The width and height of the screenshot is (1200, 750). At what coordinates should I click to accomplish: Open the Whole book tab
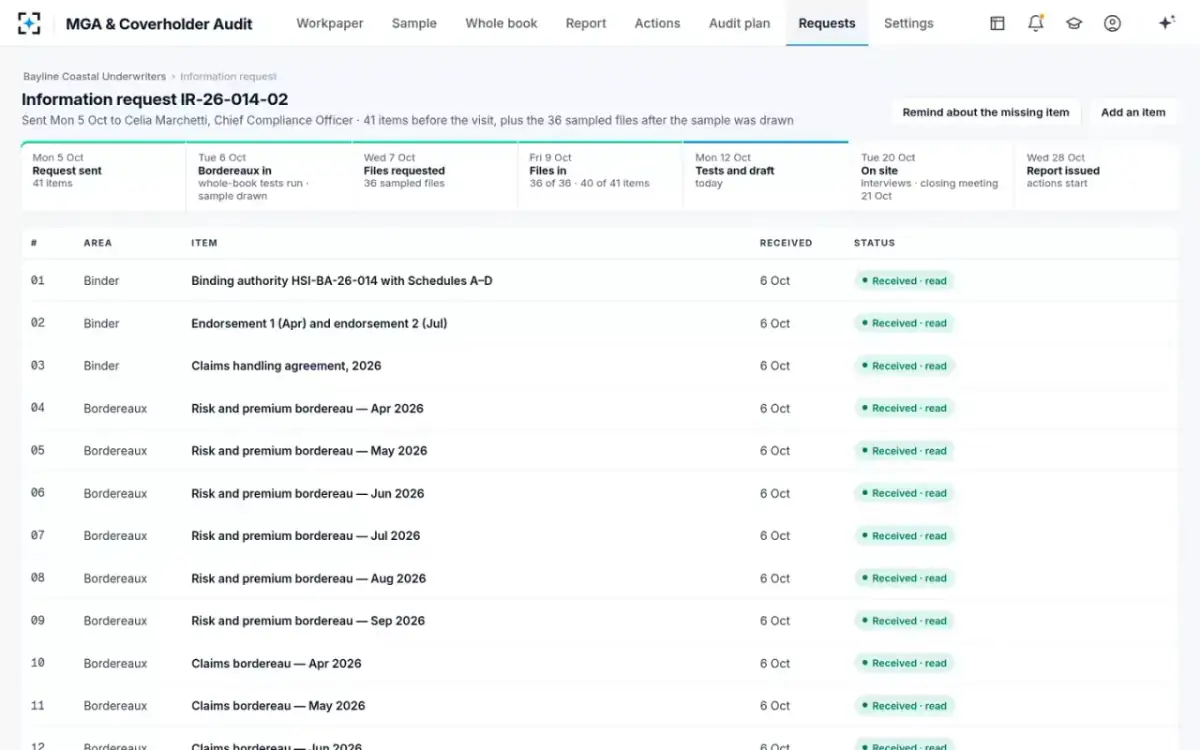pyautogui.click(x=501, y=23)
